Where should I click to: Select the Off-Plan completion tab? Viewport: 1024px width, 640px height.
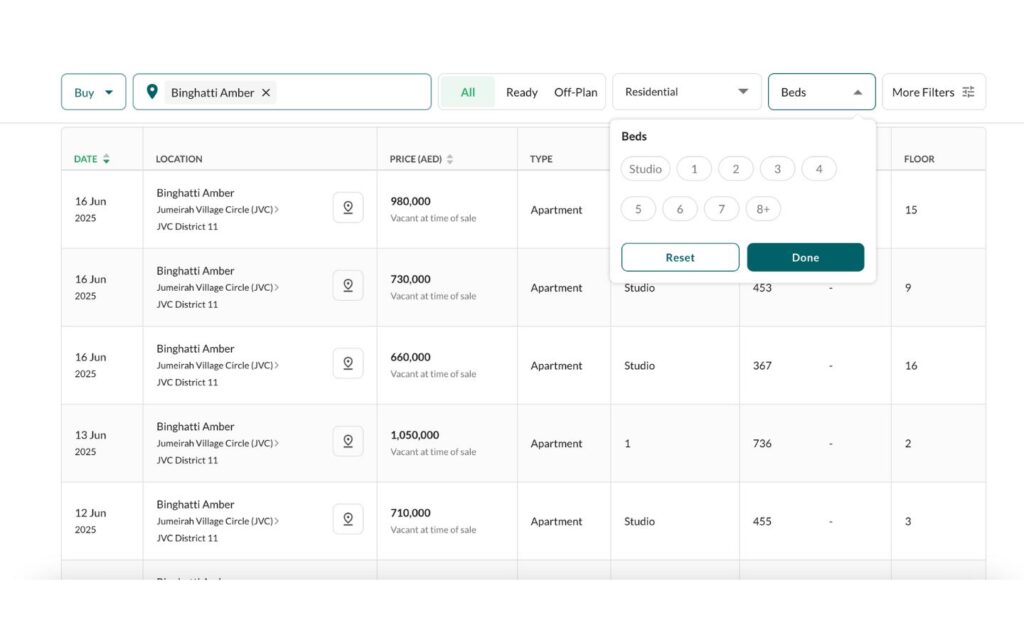click(x=575, y=92)
